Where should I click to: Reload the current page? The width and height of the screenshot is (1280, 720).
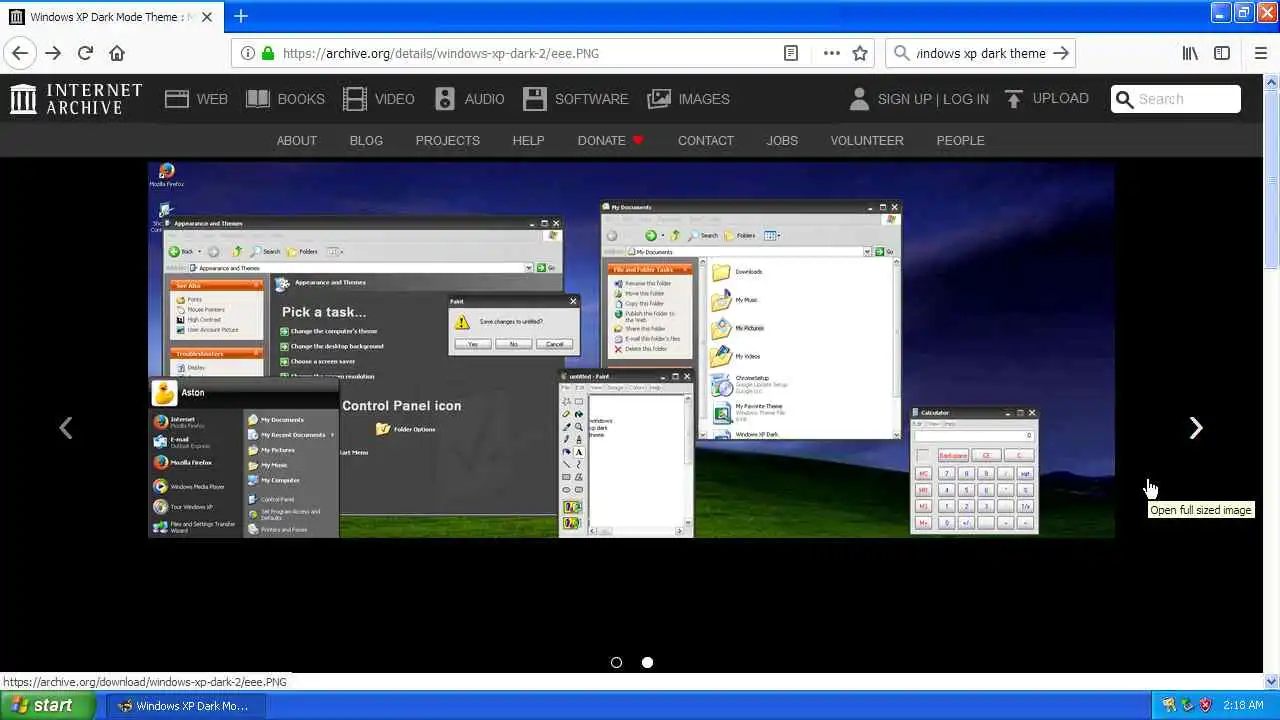(x=85, y=53)
